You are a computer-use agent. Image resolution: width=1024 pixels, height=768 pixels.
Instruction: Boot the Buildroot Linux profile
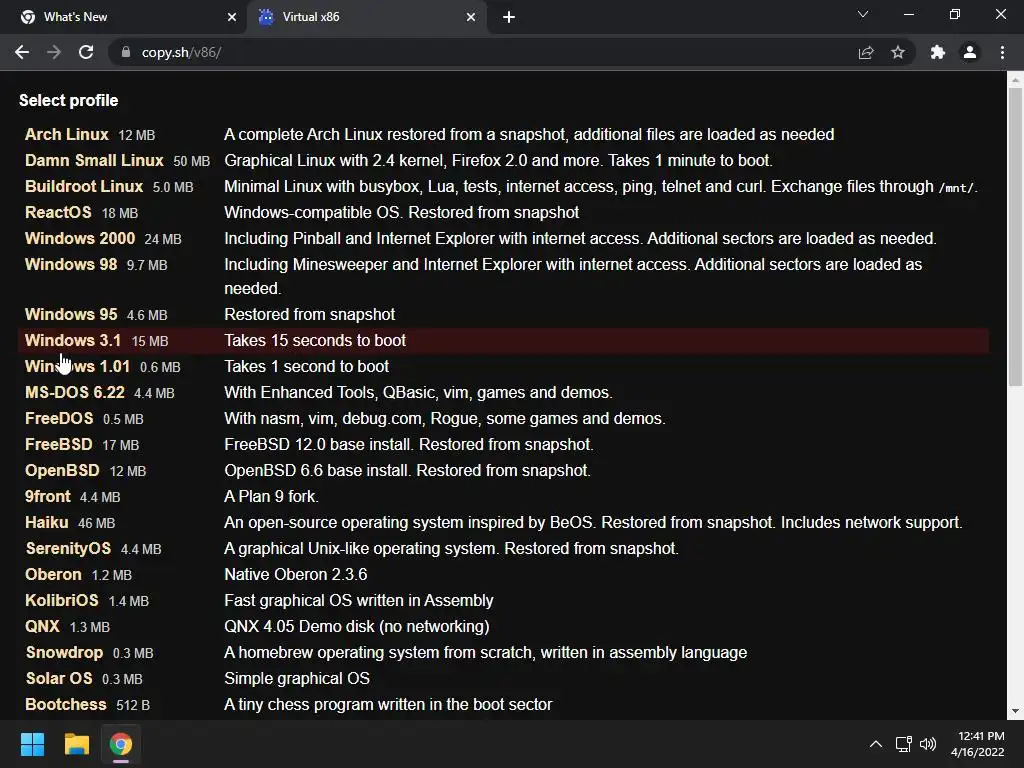[x=84, y=187]
